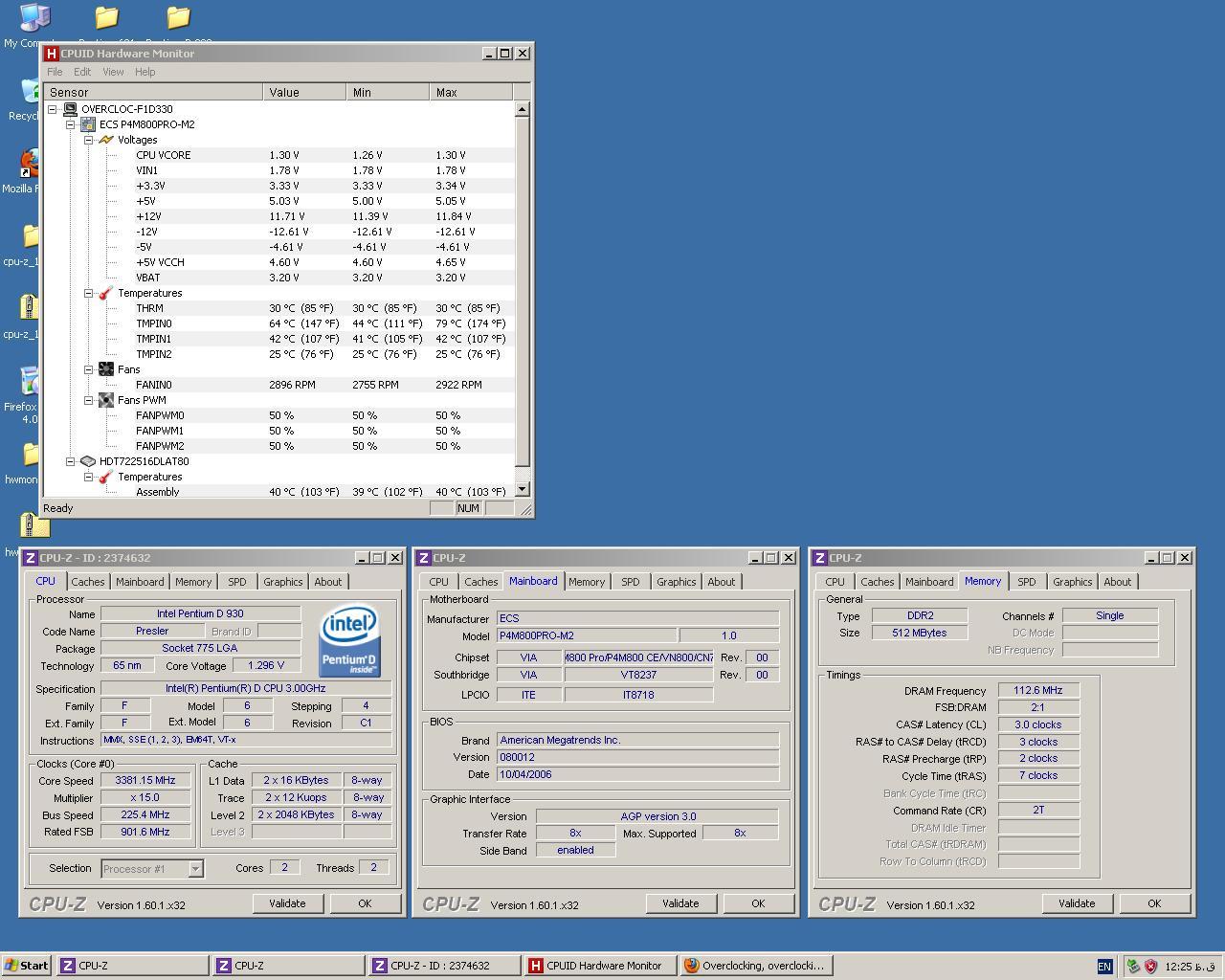This screenshot has width=1225, height=980.
Task: Select the hwmon folder icon on the desktop
Action: click(x=31, y=454)
